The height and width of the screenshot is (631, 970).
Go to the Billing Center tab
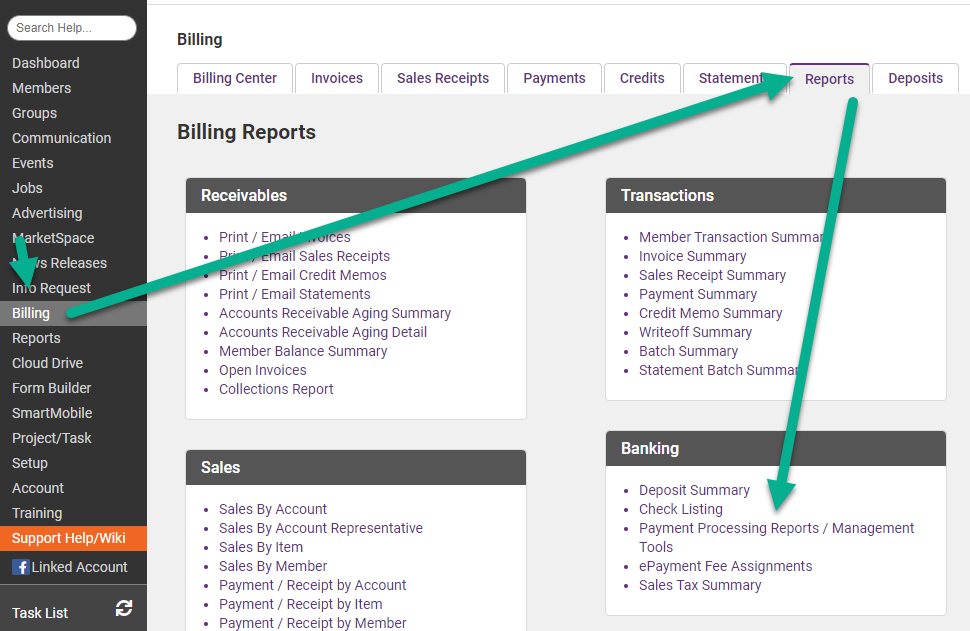tap(234, 77)
